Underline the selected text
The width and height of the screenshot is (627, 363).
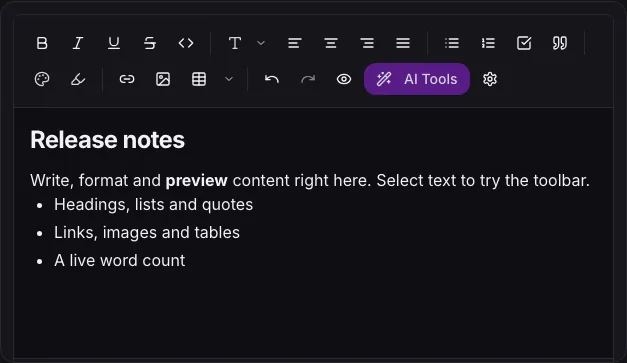[x=114, y=43]
